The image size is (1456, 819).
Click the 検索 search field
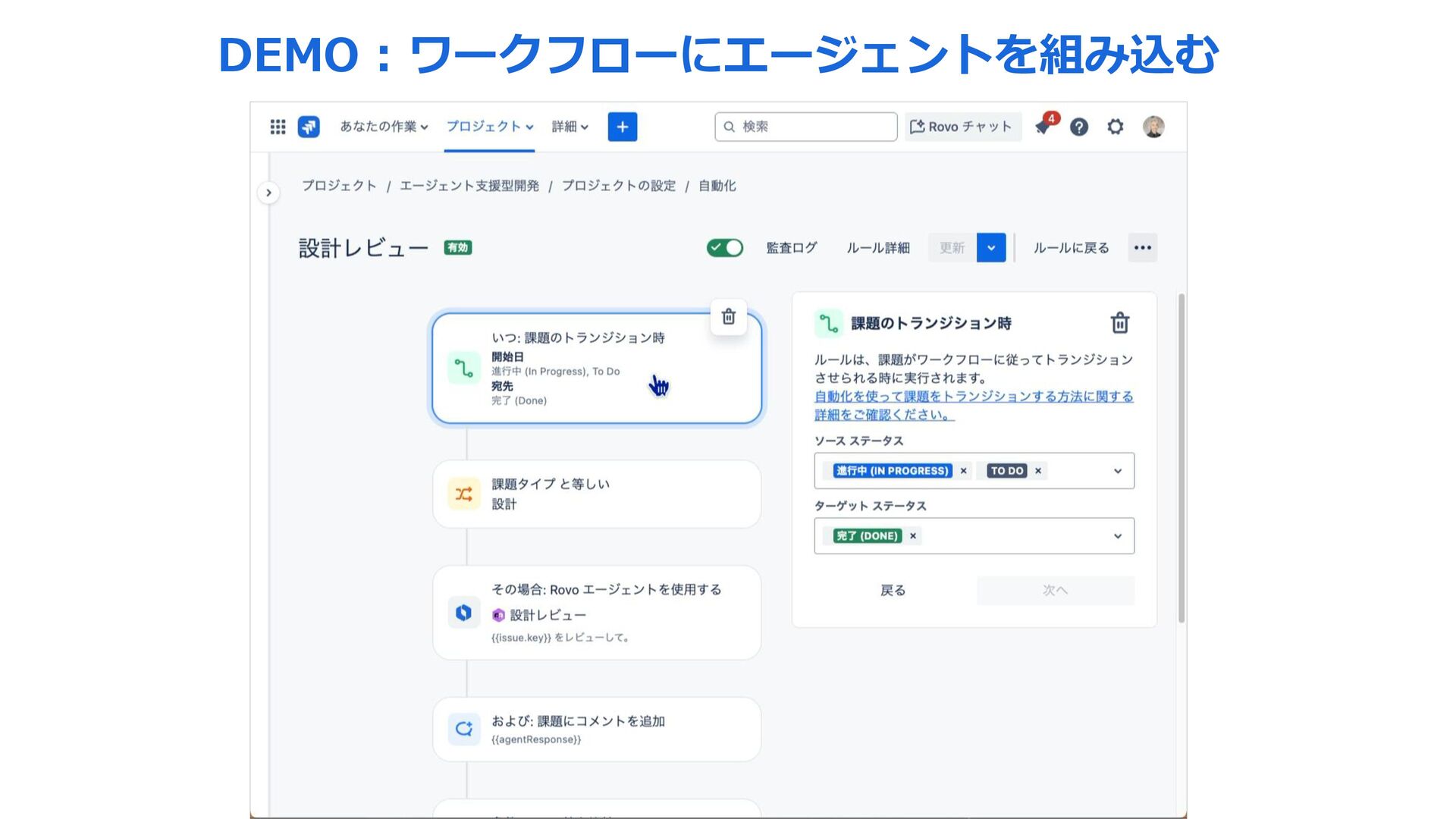(x=806, y=127)
